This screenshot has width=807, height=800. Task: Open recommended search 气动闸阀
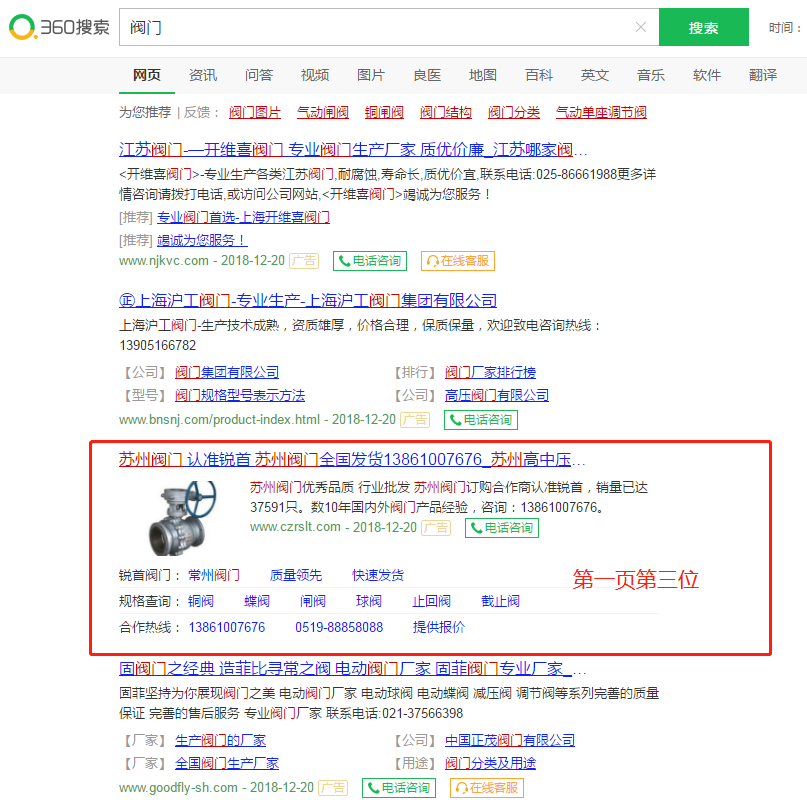323,112
